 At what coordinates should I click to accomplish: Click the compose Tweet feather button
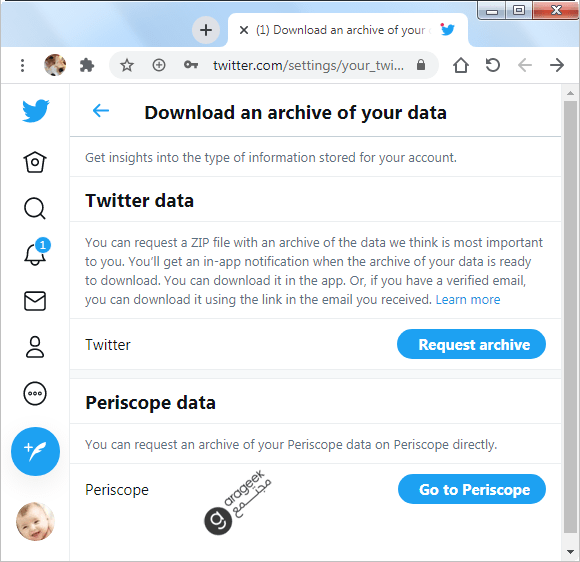tap(36, 451)
